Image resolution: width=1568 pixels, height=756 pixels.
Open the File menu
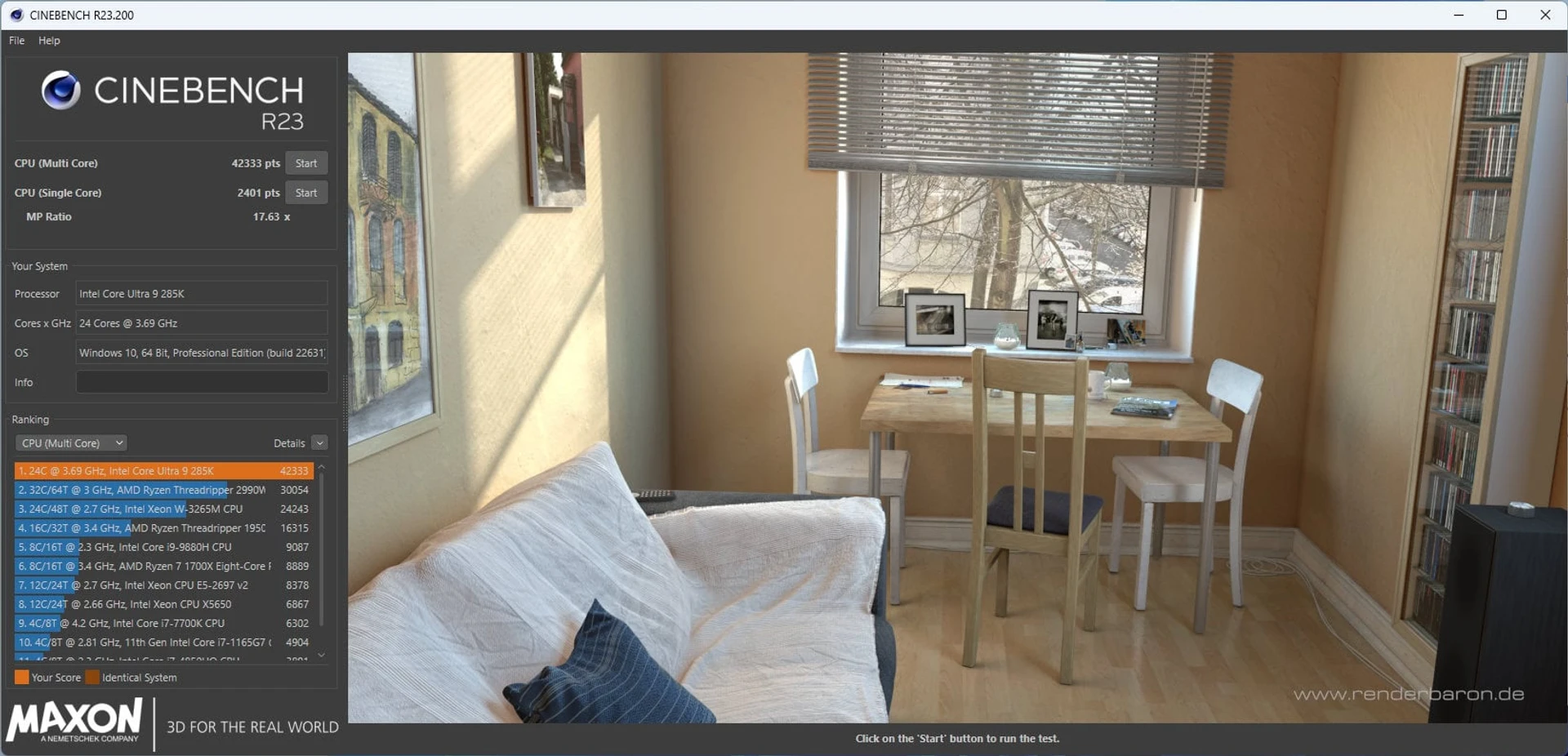click(x=16, y=41)
